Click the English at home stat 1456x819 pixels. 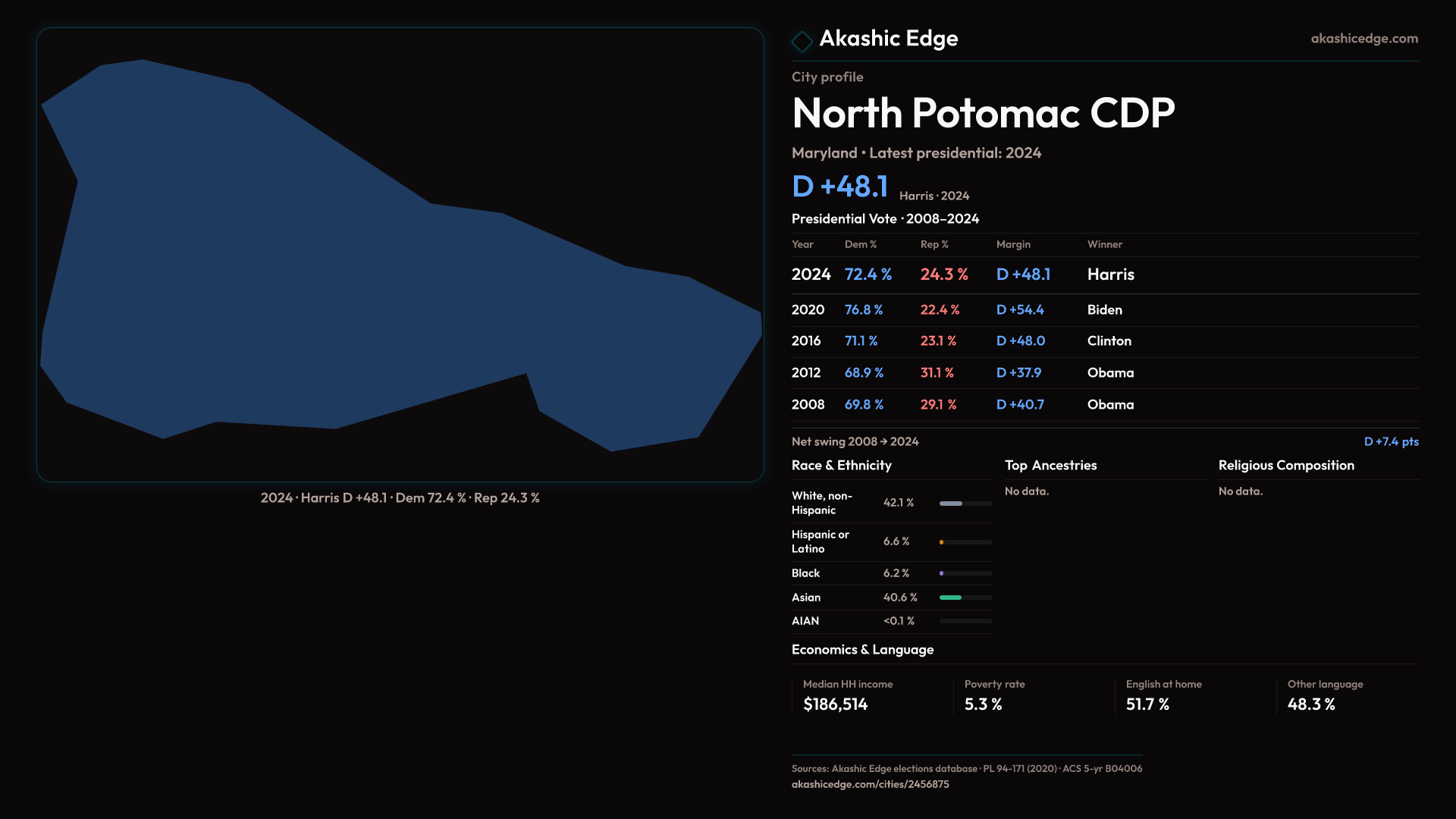tap(1147, 704)
